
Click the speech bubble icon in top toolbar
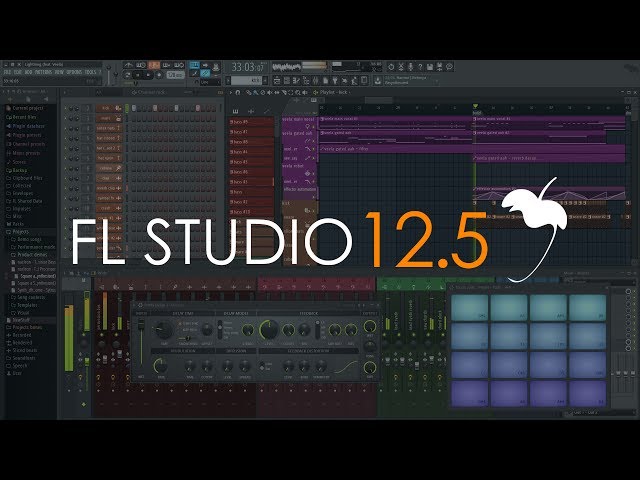(x=449, y=67)
